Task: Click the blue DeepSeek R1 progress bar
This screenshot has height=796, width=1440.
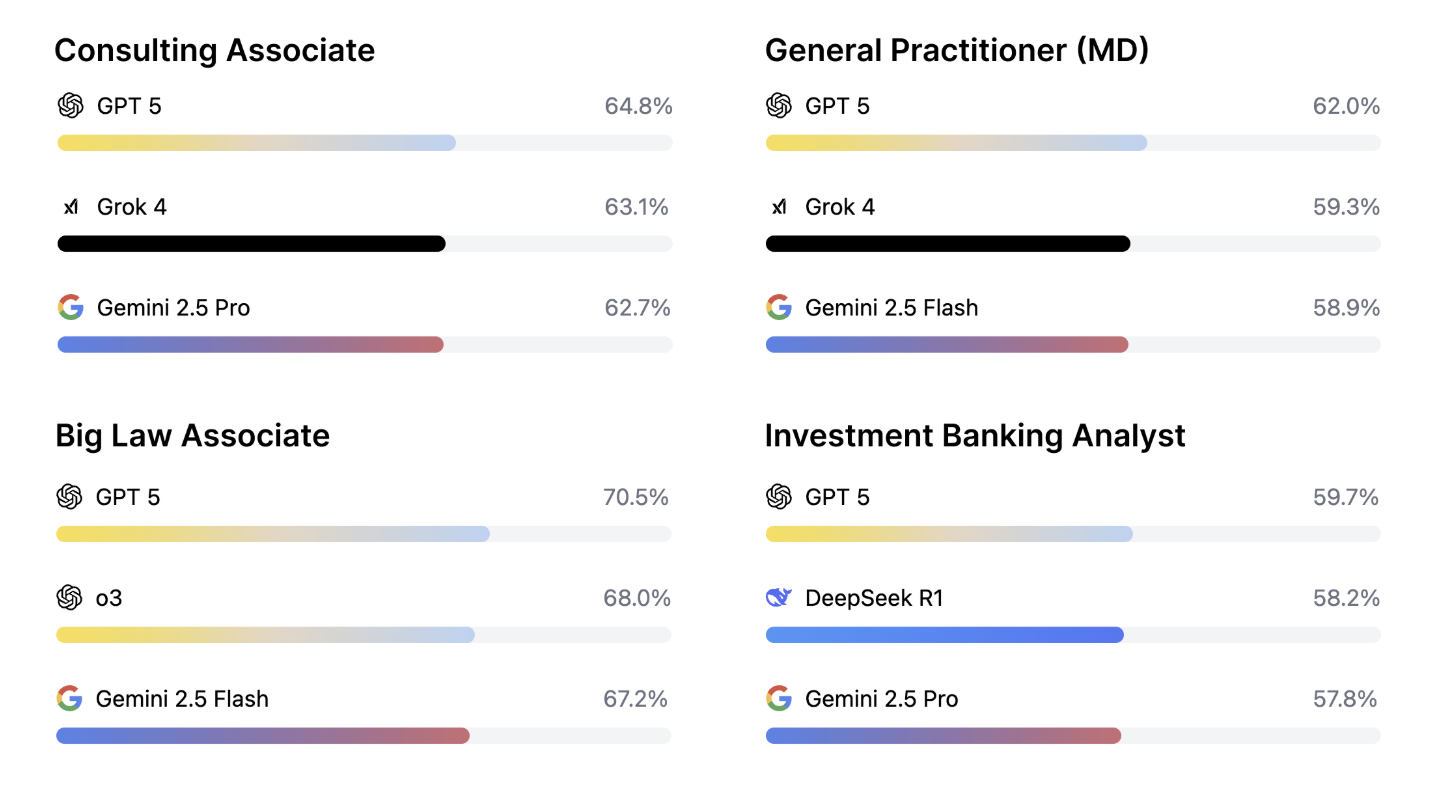Action: [x=944, y=635]
